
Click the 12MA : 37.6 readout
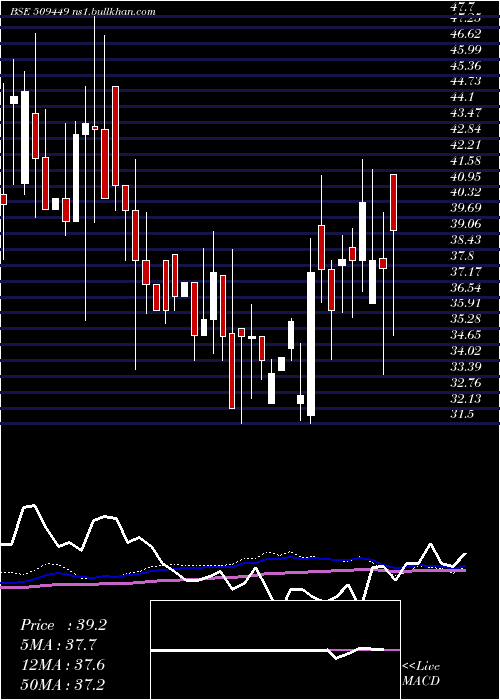pos(63,665)
